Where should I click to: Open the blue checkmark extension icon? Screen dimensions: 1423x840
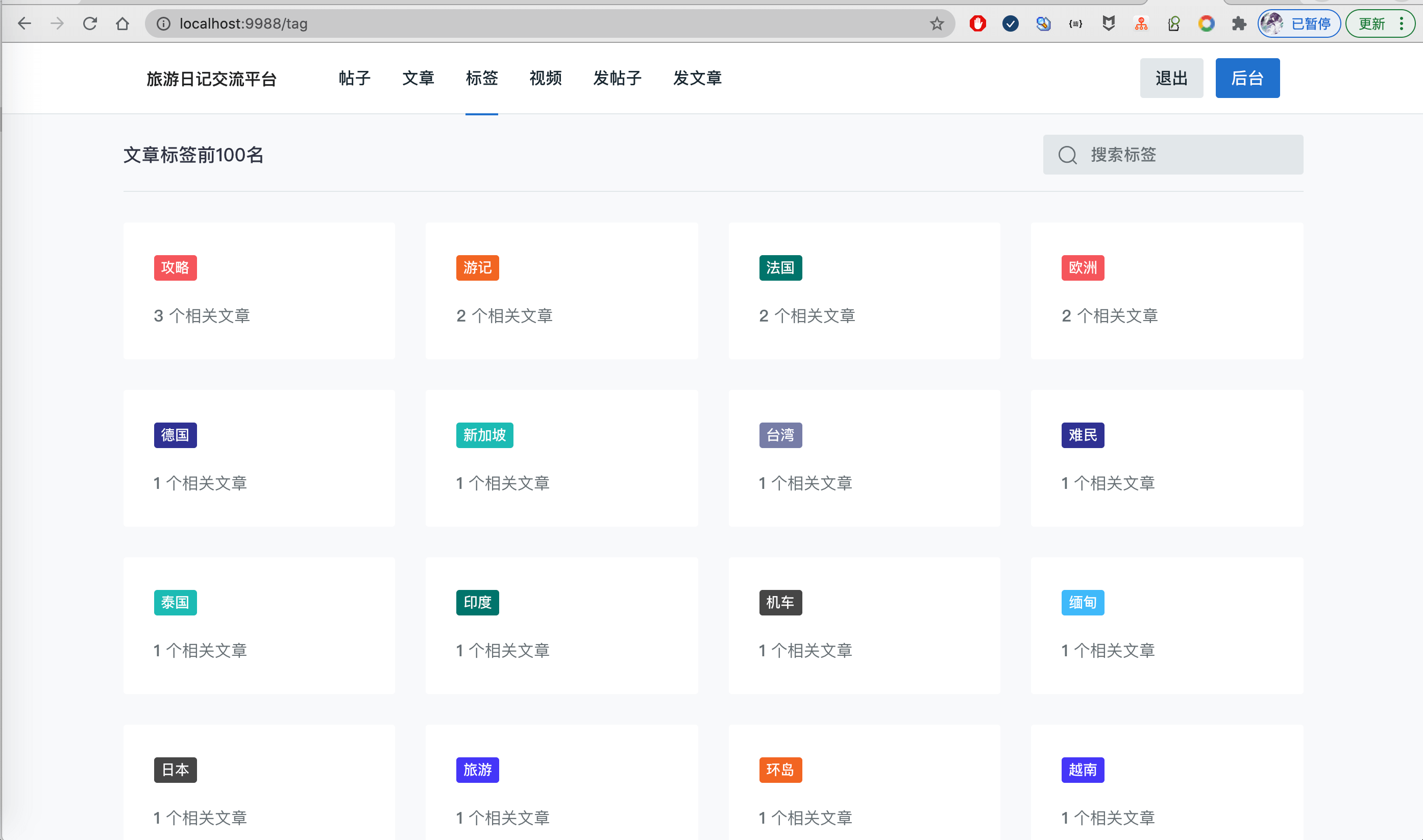pos(1011,23)
